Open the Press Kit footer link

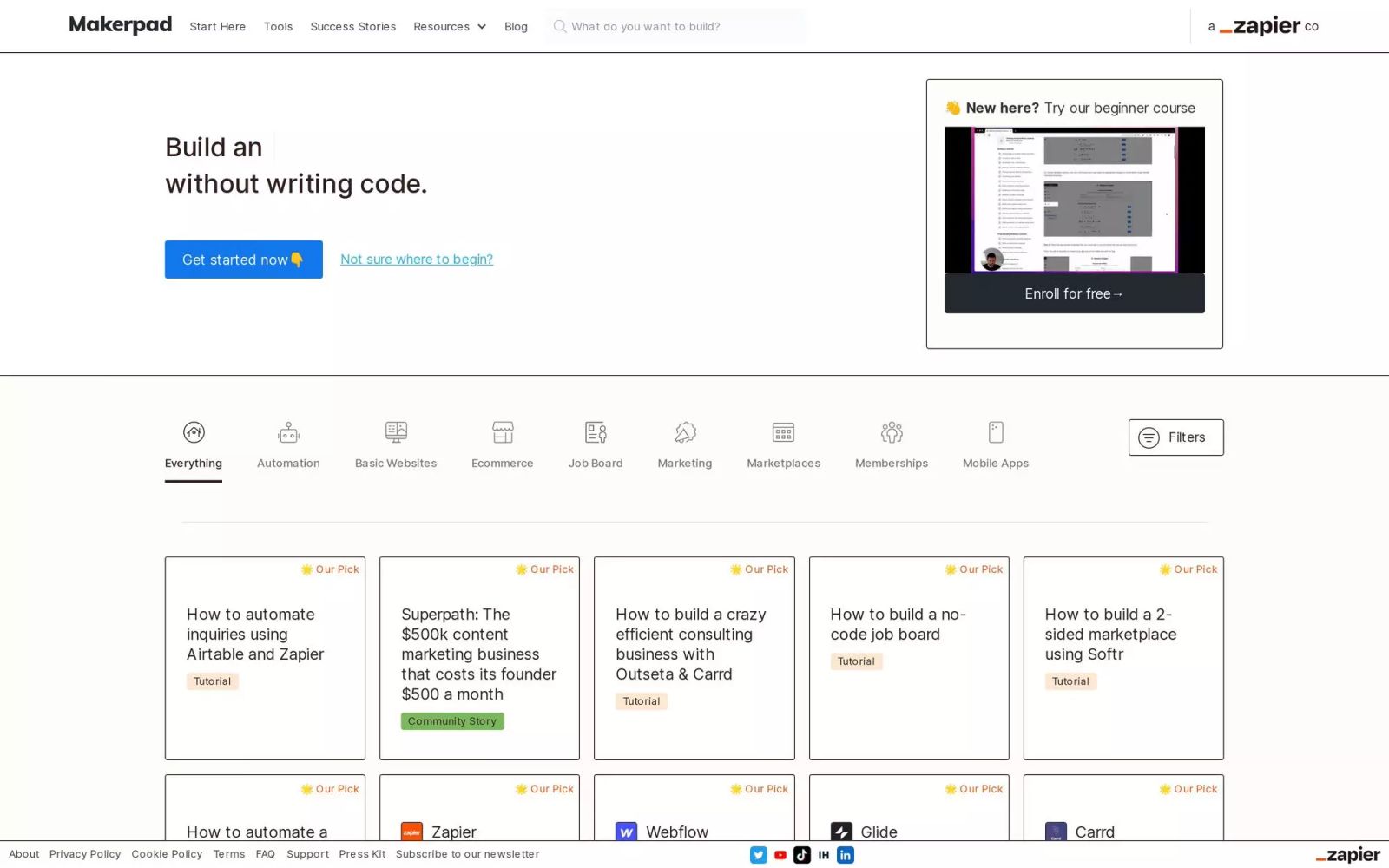coord(362,854)
